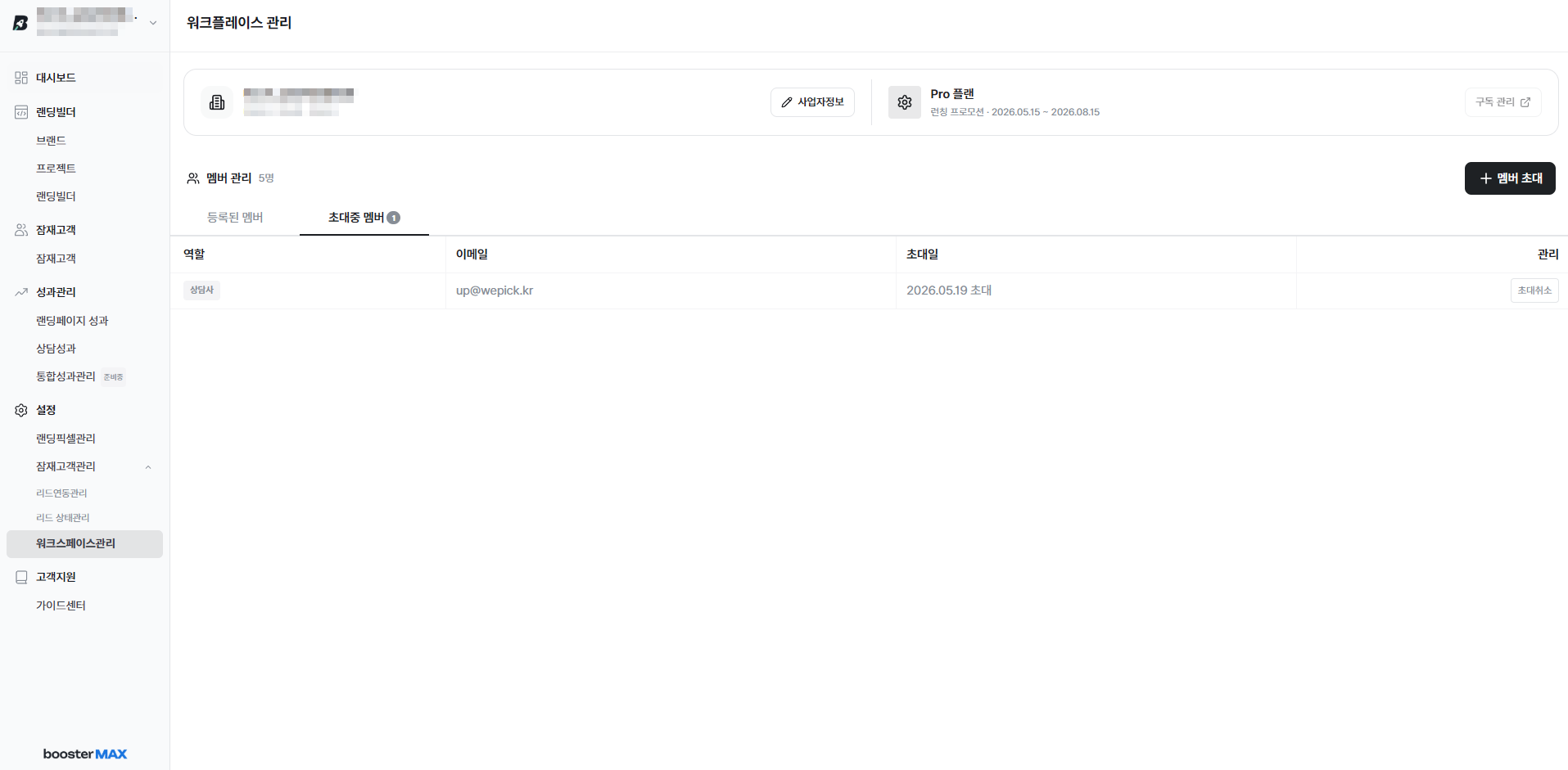
Task: Click the 대시보드 grid icon
Action: click(21, 78)
